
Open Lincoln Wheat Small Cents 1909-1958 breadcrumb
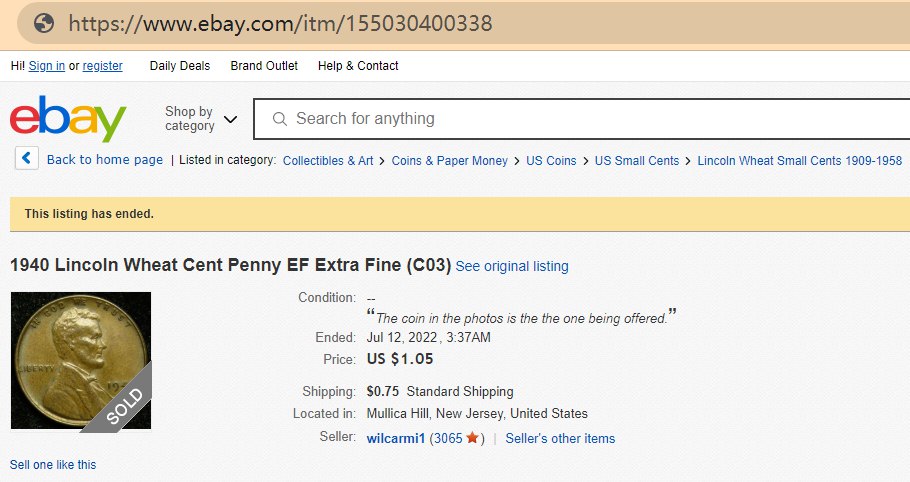(x=799, y=160)
